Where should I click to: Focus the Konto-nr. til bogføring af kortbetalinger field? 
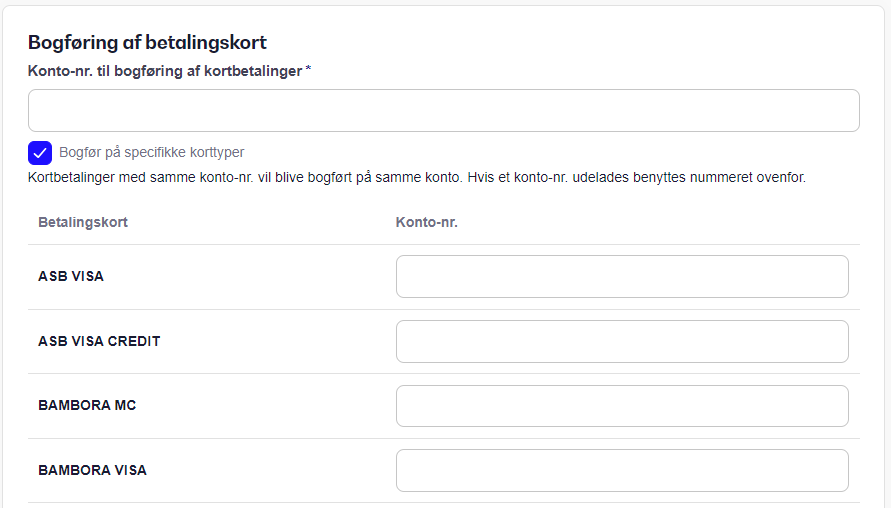tap(444, 110)
